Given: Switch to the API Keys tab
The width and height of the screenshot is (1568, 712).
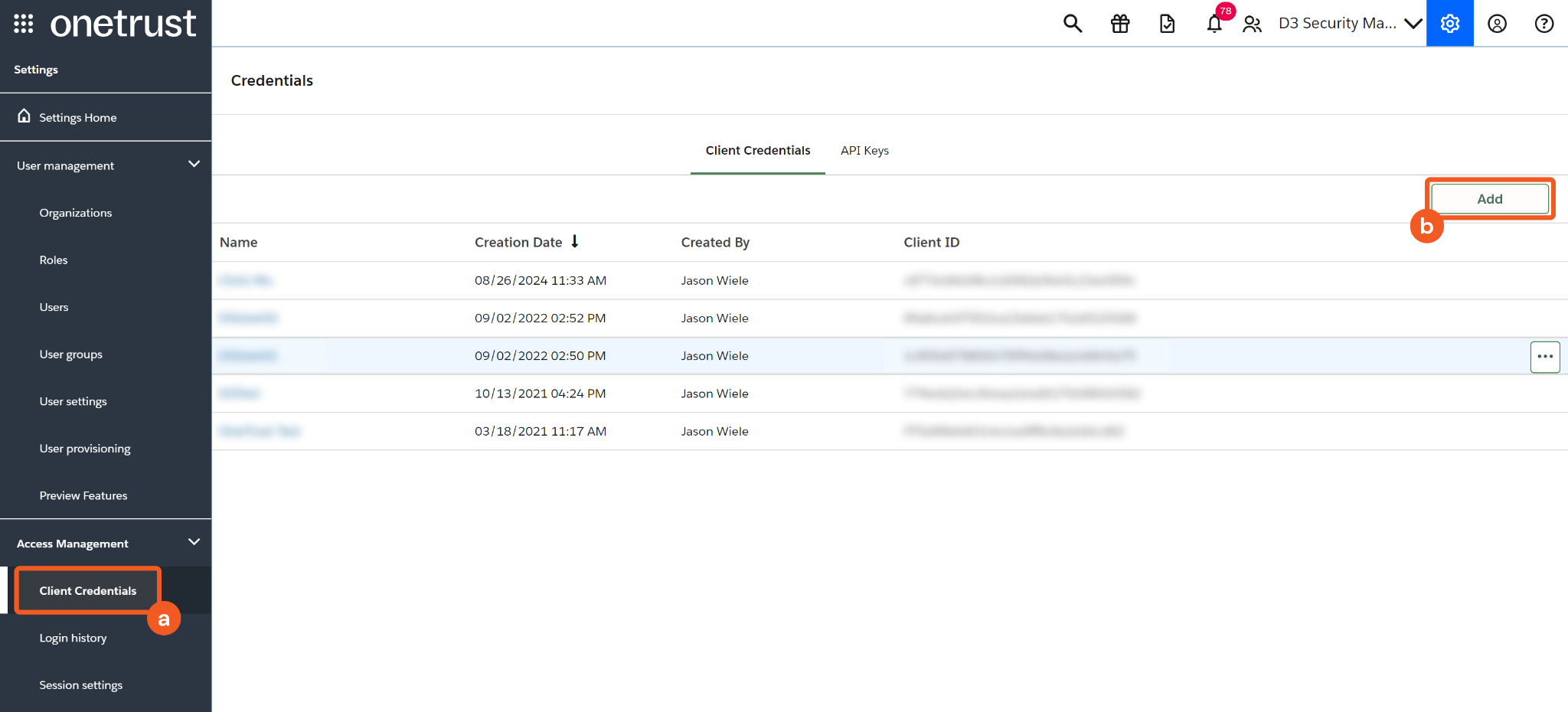Looking at the screenshot, I should click(x=864, y=151).
